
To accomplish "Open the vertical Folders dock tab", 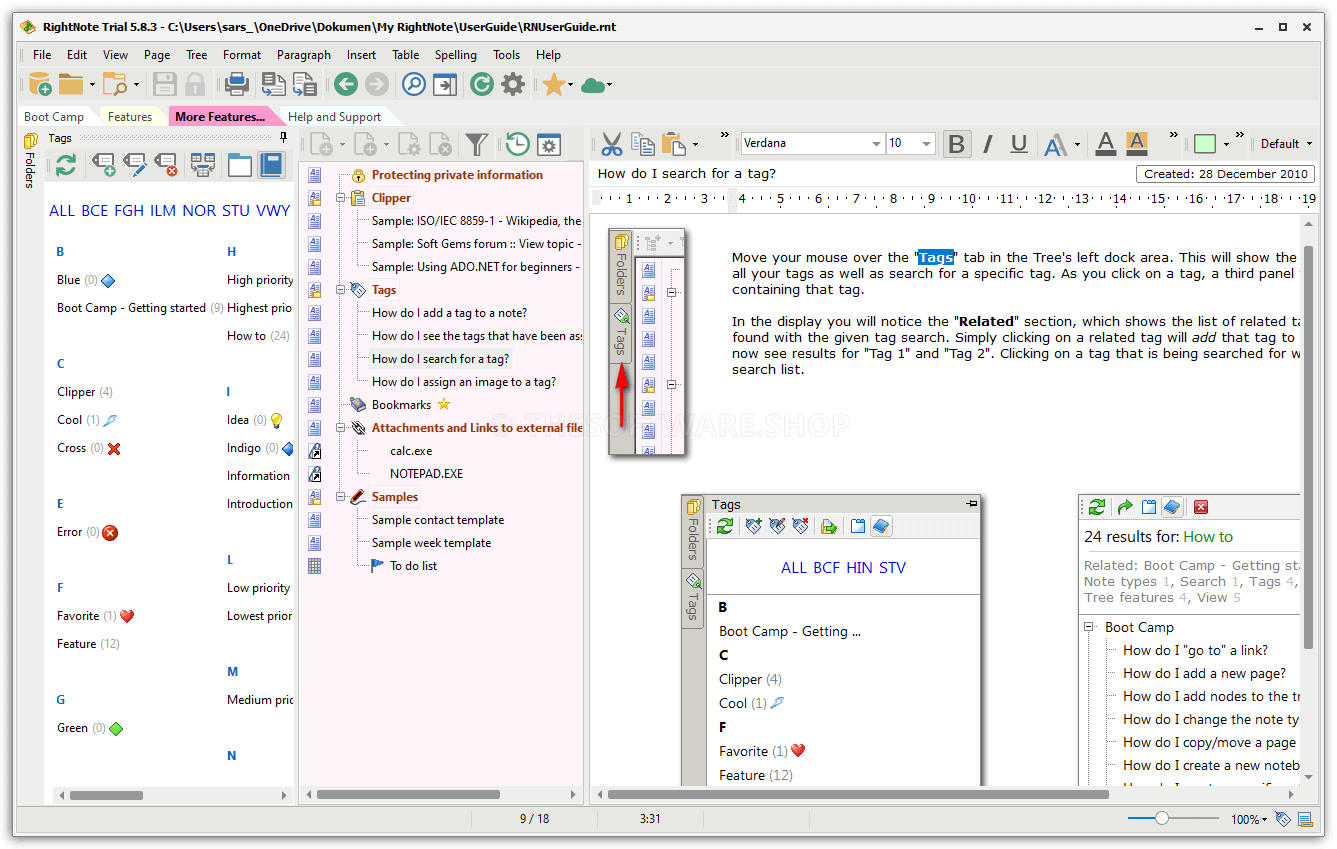I will (30, 160).
